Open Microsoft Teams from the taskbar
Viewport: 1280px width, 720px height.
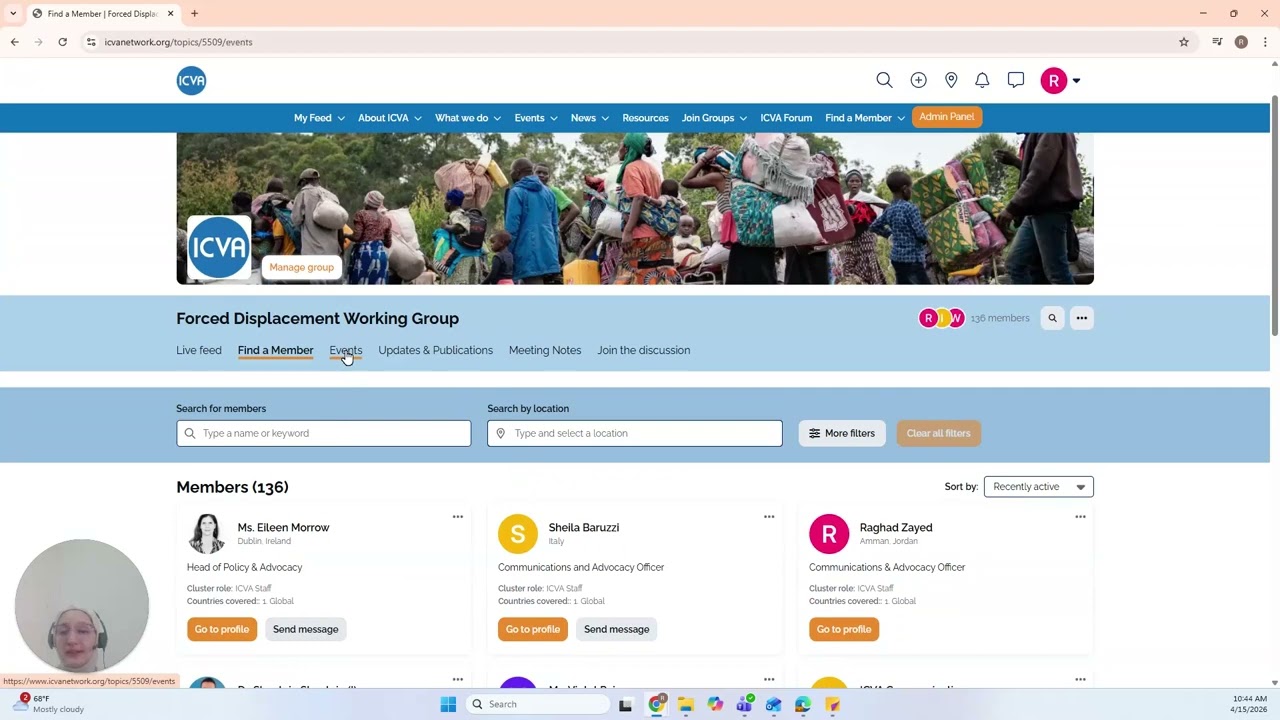click(744, 704)
